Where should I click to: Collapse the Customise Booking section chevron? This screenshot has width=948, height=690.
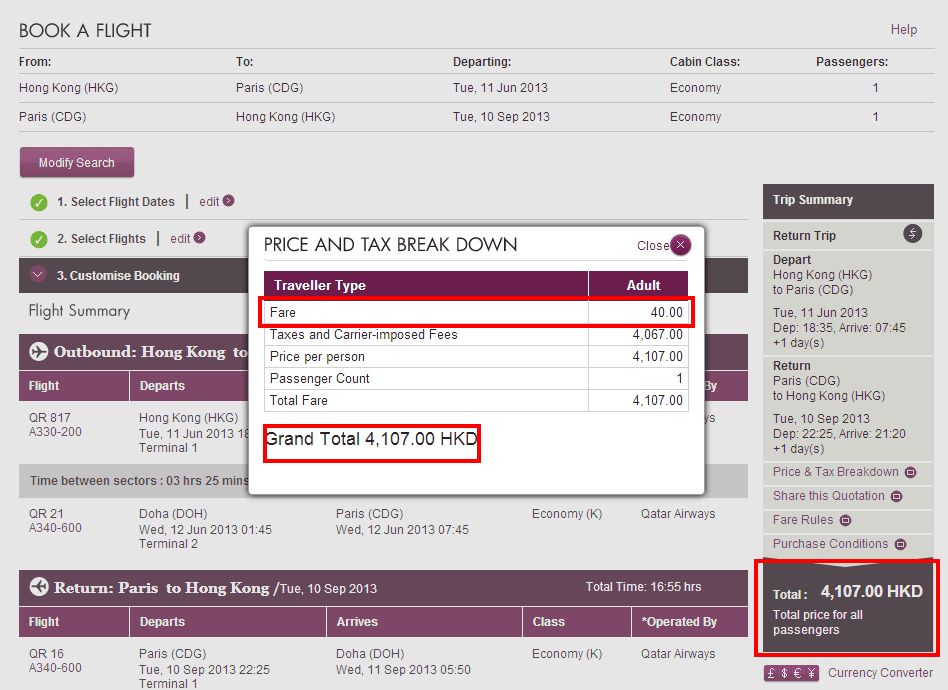38,275
